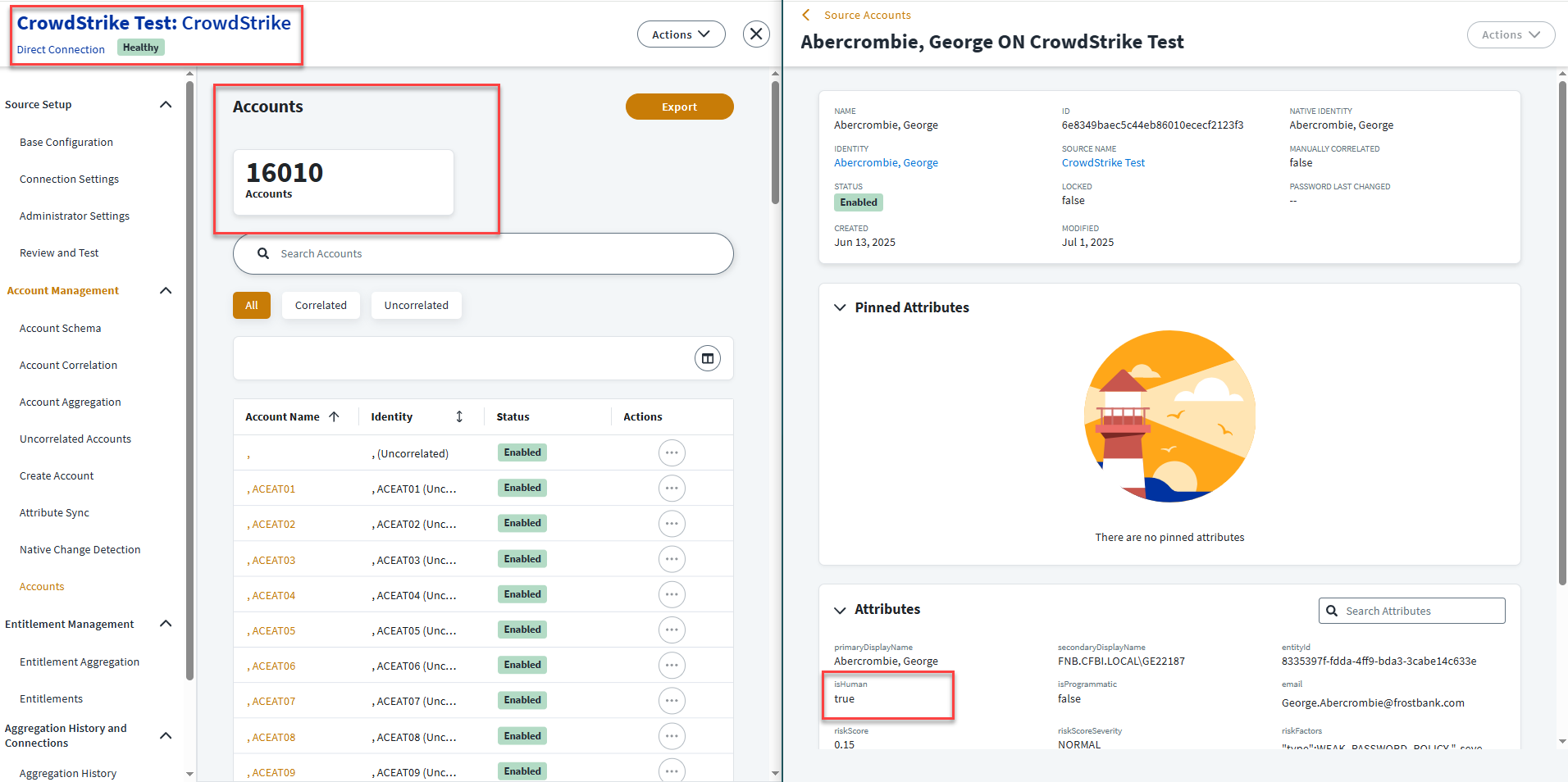This screenshot has width=1568, height=782.
Task: Click the account details scrollbar
Action: point(1562,332)
